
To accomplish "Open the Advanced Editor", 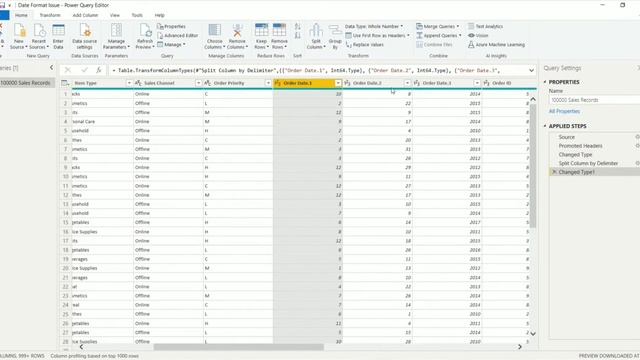I will 178,36.
